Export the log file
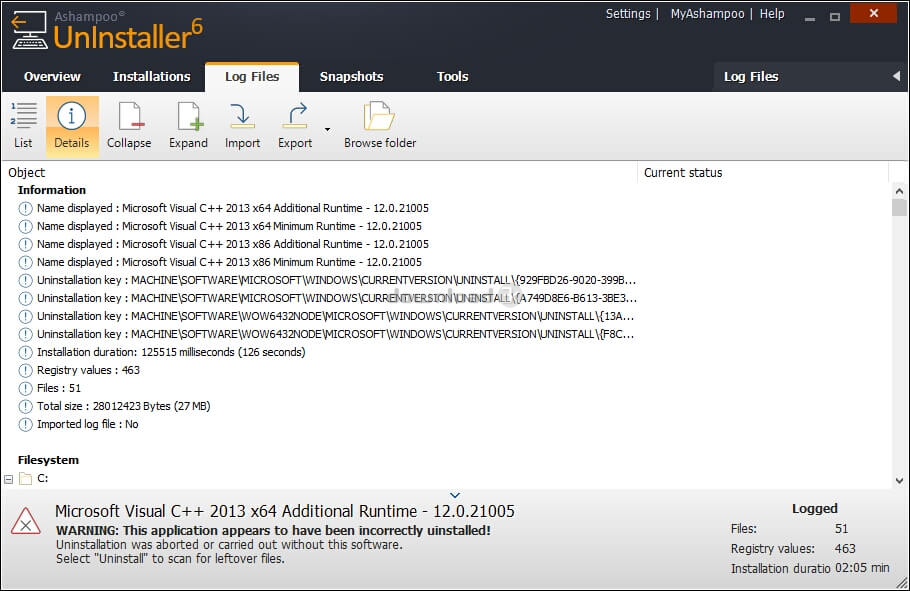Viewport: 910px width, 591px height. [x=295, y=125]
